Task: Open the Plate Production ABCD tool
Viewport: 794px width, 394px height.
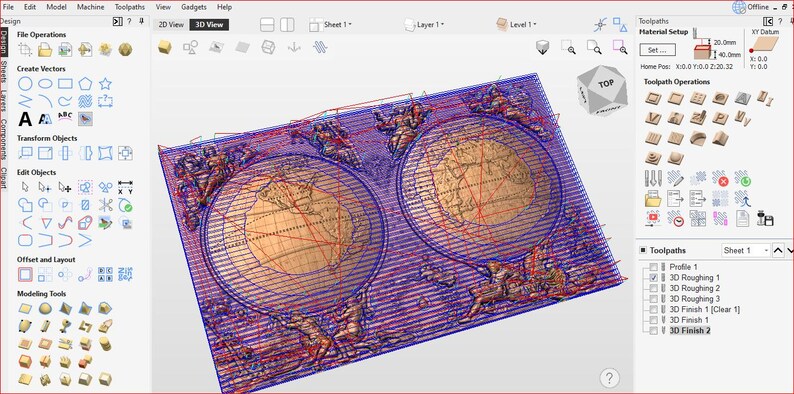Action: click(x=105, y=274)
